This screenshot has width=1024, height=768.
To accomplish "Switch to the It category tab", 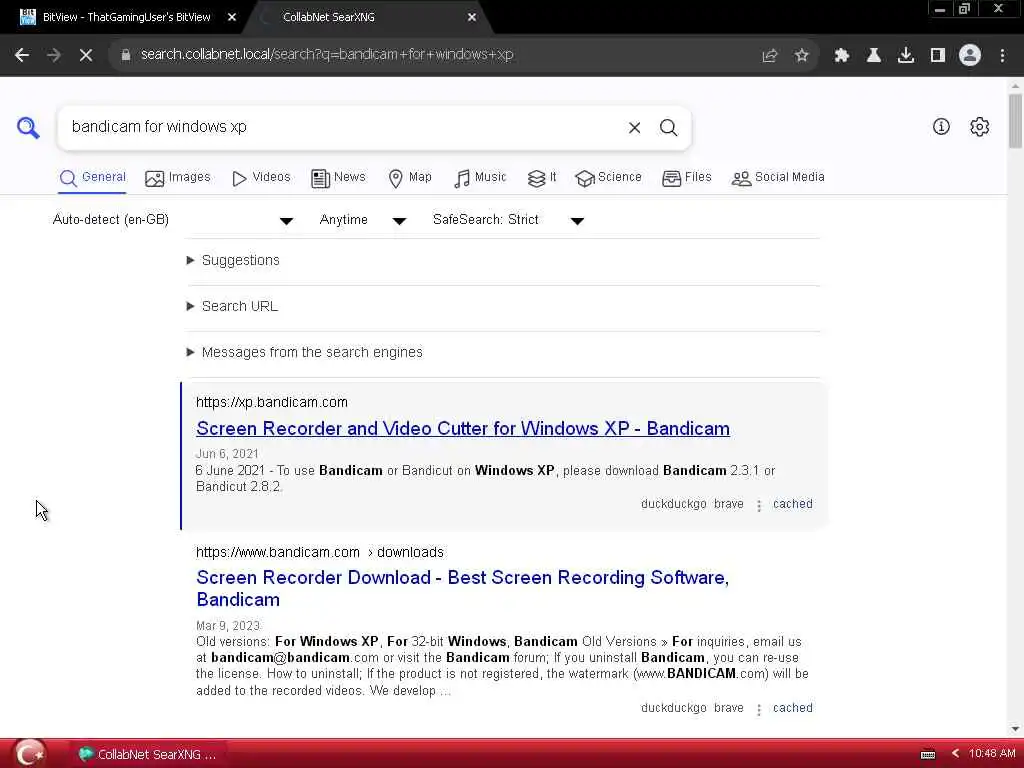I will point(542,178).
